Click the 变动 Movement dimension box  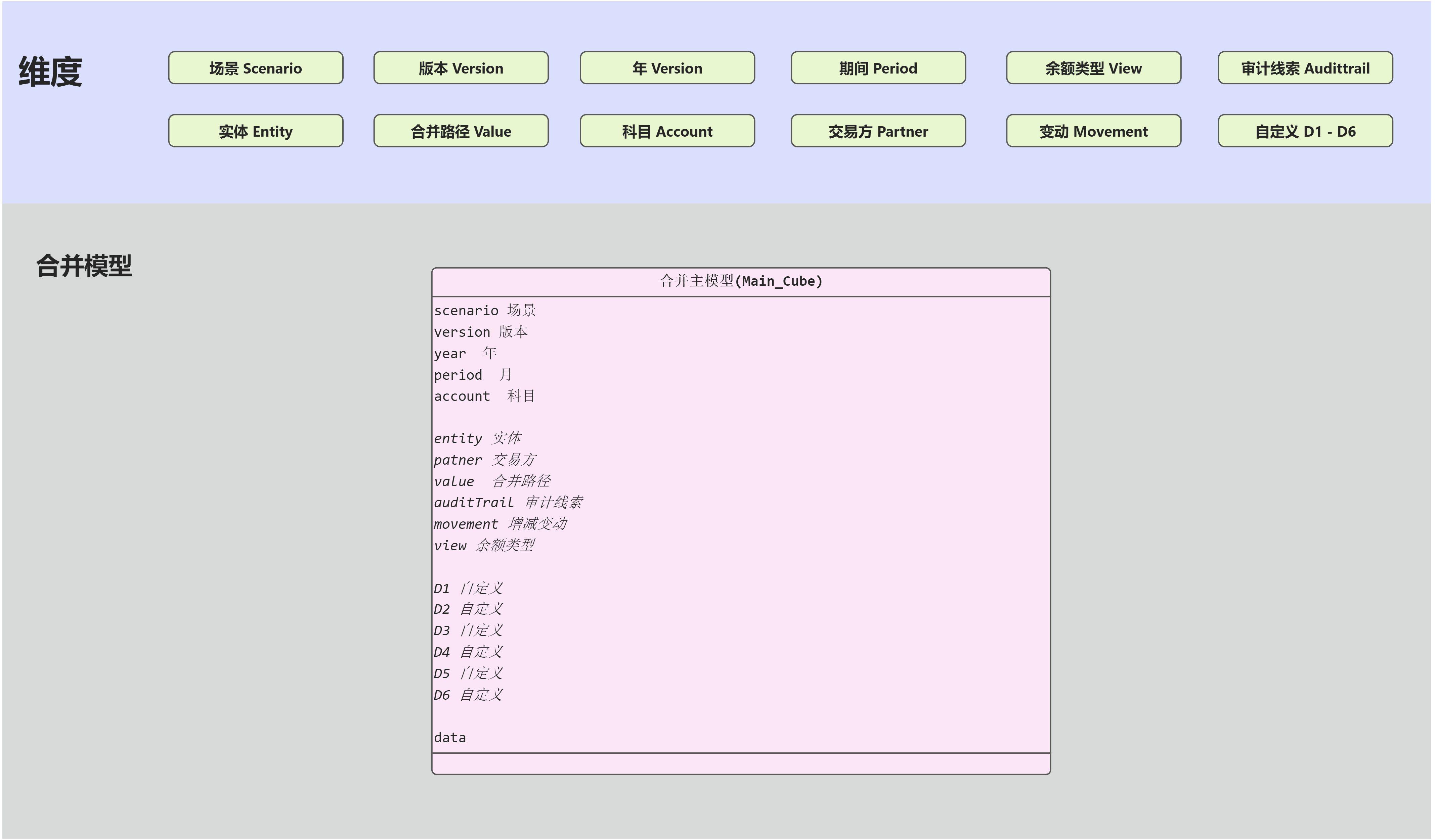(x=1093, y=132)
